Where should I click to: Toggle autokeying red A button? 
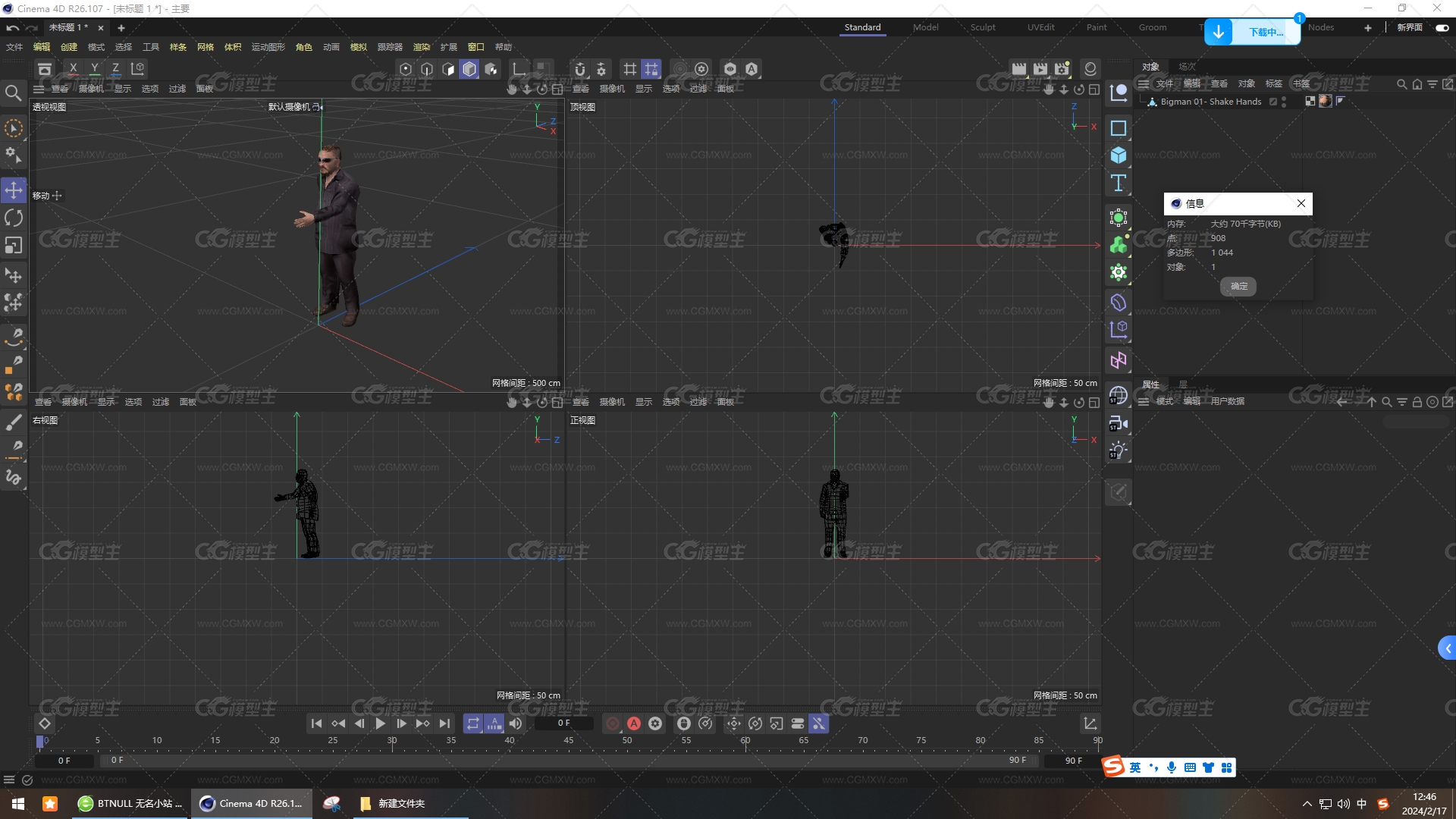point(634,723)
